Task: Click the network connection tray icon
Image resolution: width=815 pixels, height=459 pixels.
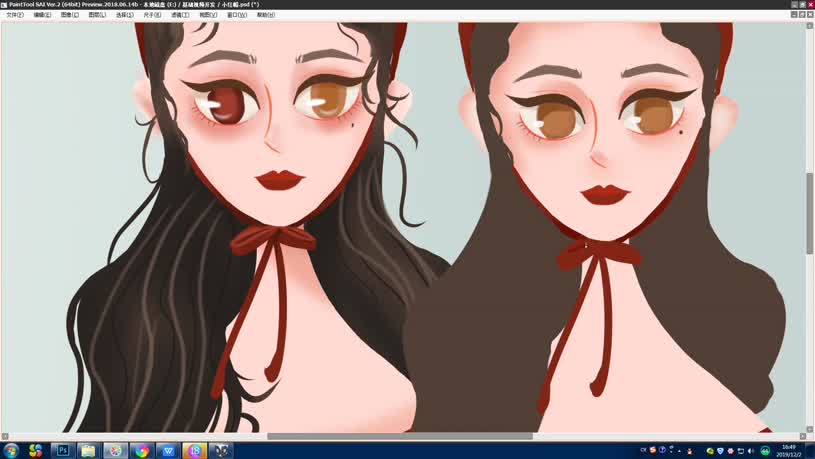Action: click(741, 451)
